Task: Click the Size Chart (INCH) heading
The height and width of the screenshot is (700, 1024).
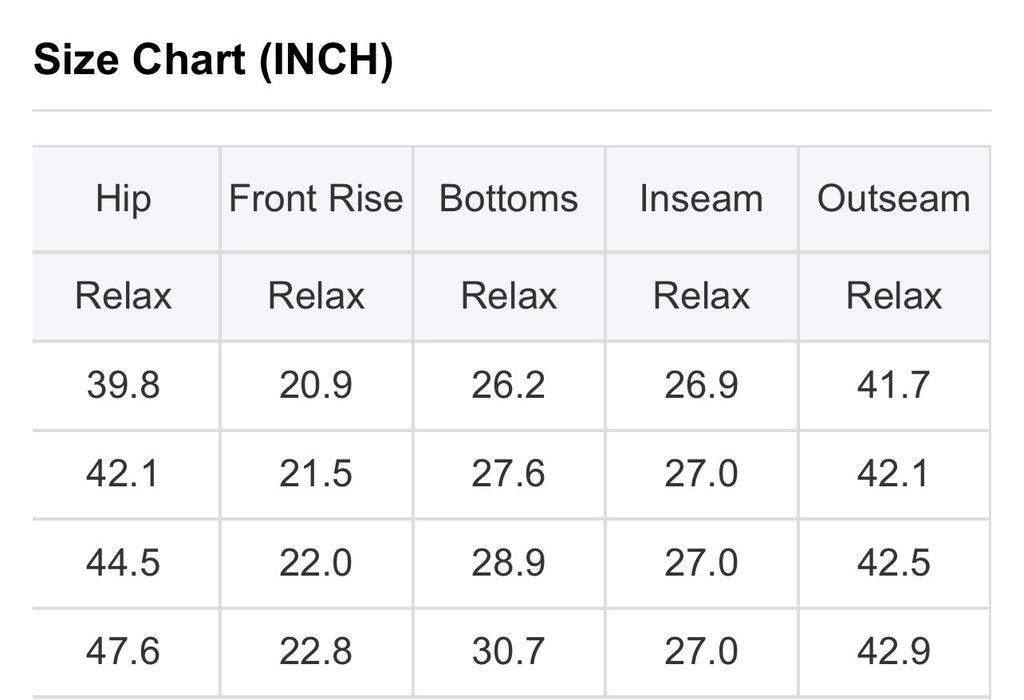Action: [213, 60]
